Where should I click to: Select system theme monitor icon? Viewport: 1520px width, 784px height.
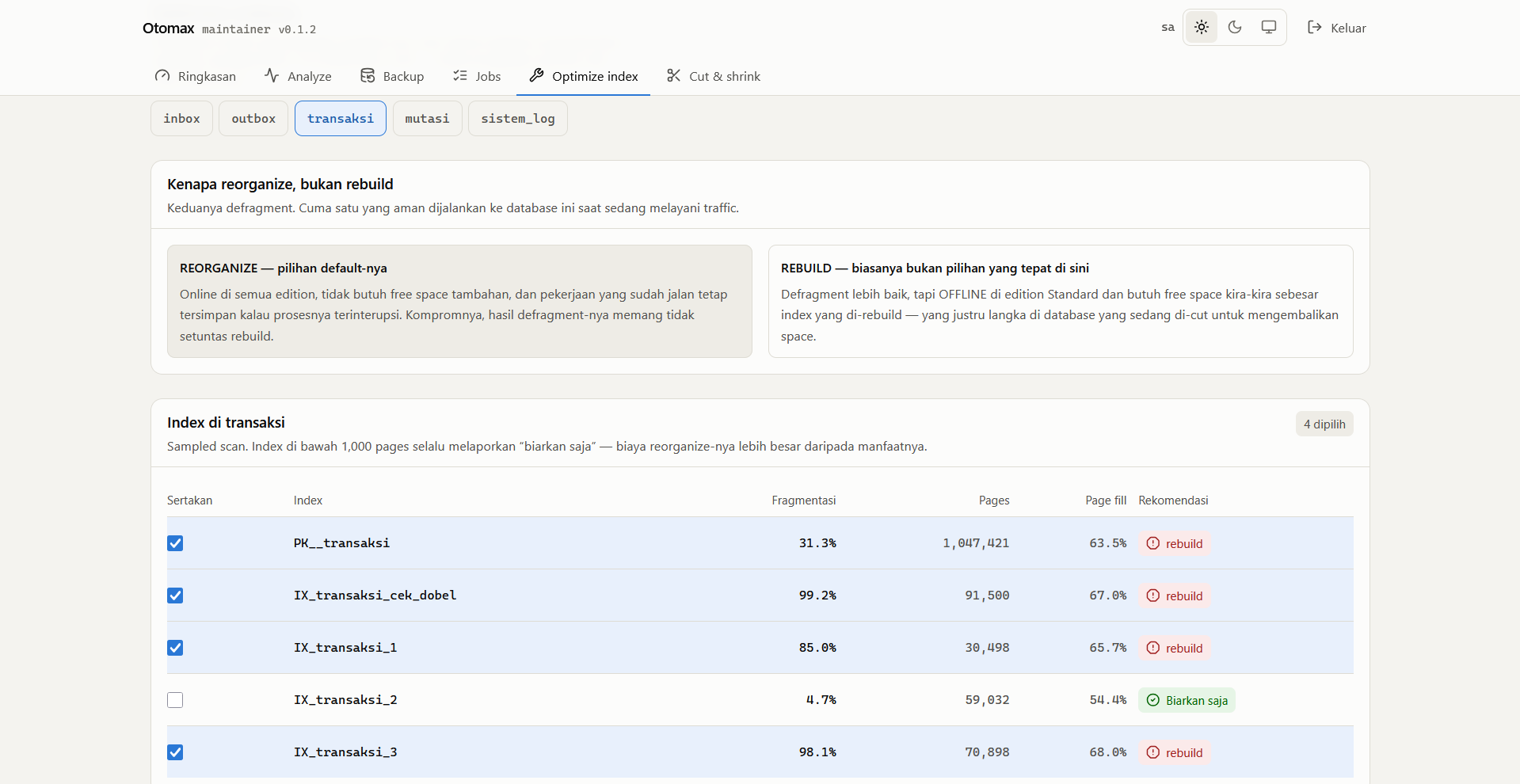click(x=1269, y=28)
